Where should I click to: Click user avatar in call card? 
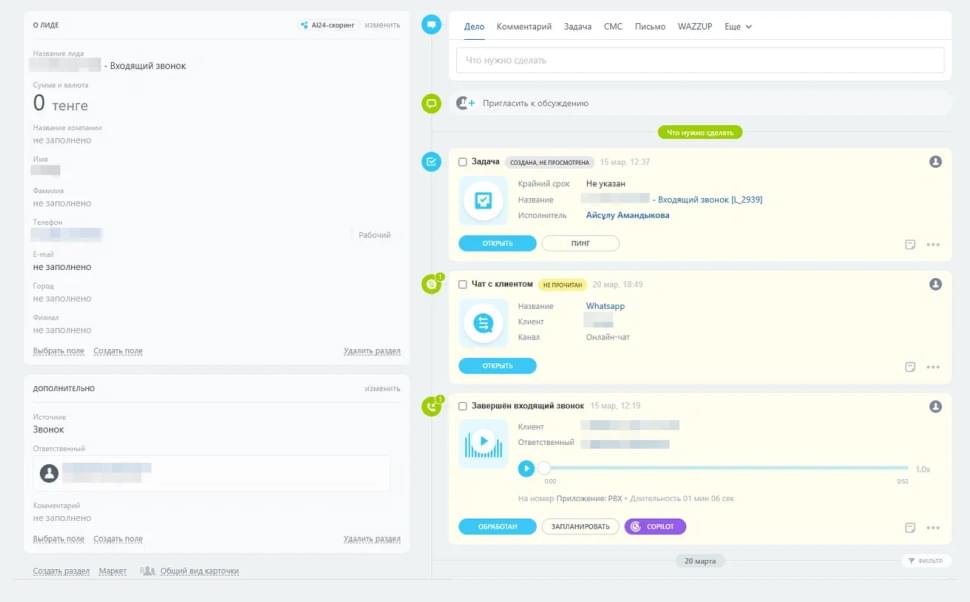click(x=935, y=406)
